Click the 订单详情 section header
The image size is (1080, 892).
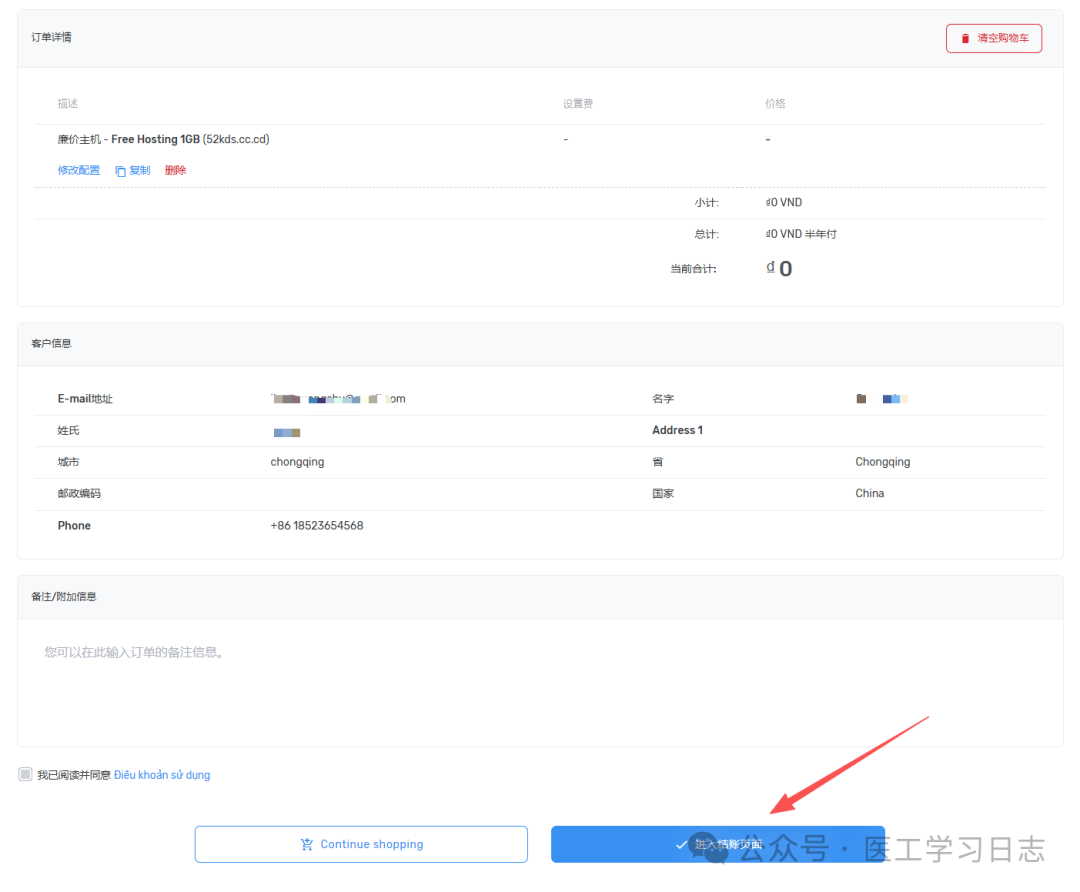52,38
